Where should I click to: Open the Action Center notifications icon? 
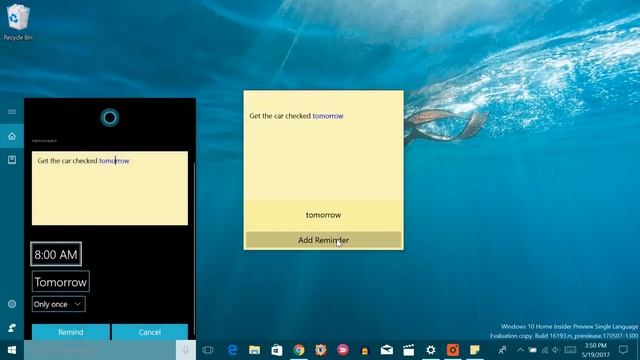click(x=623, y=350)
